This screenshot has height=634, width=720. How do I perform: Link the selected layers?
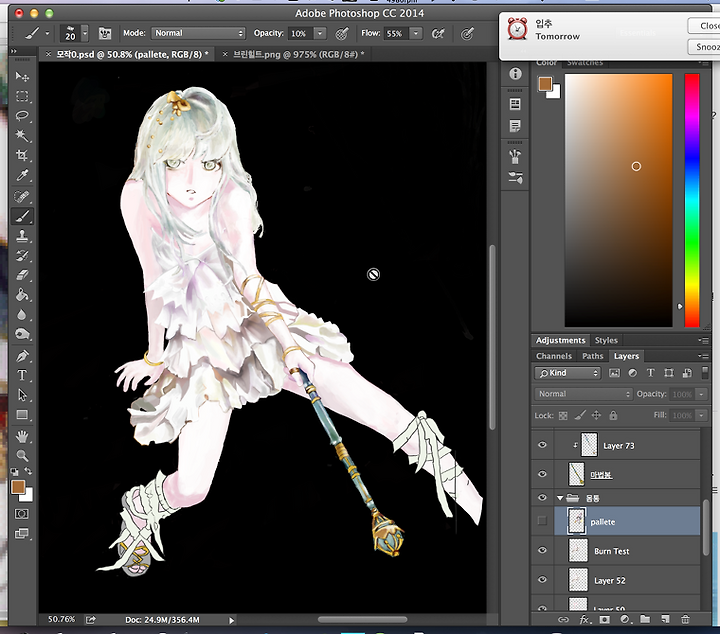[x=563, y=619]
